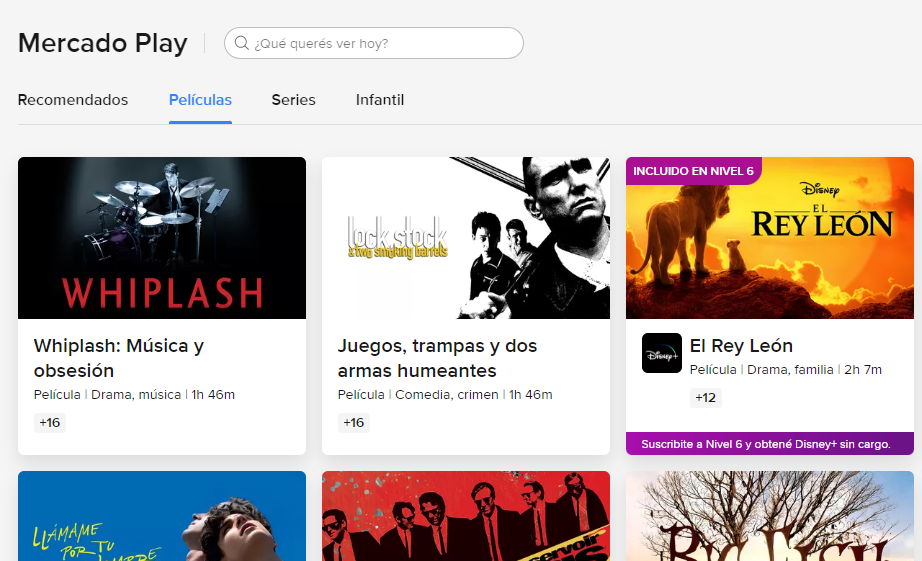Open the El Rey León poster image

click(770, 238)
